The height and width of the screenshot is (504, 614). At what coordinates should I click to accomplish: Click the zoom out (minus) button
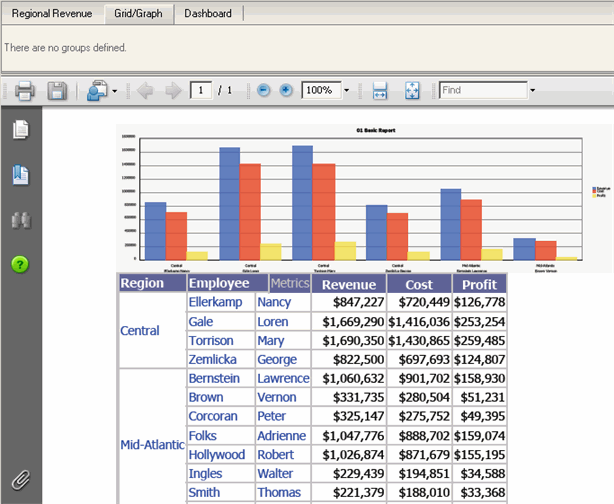click(264, 91)
